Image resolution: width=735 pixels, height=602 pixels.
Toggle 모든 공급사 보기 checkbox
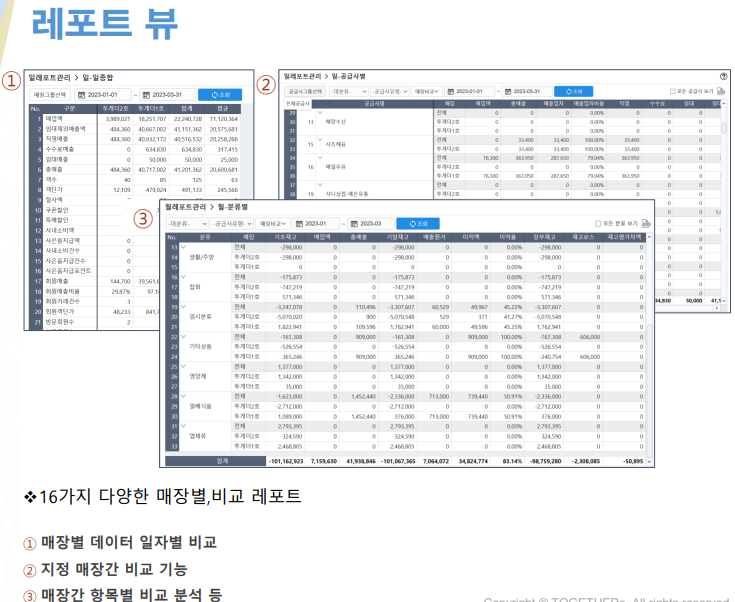click(673, 91)
